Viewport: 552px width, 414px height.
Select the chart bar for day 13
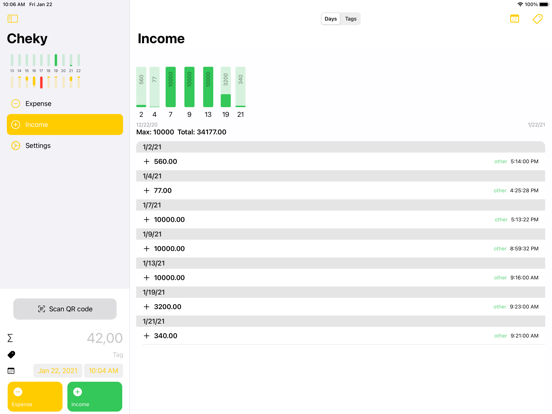[x=208, y=87]
